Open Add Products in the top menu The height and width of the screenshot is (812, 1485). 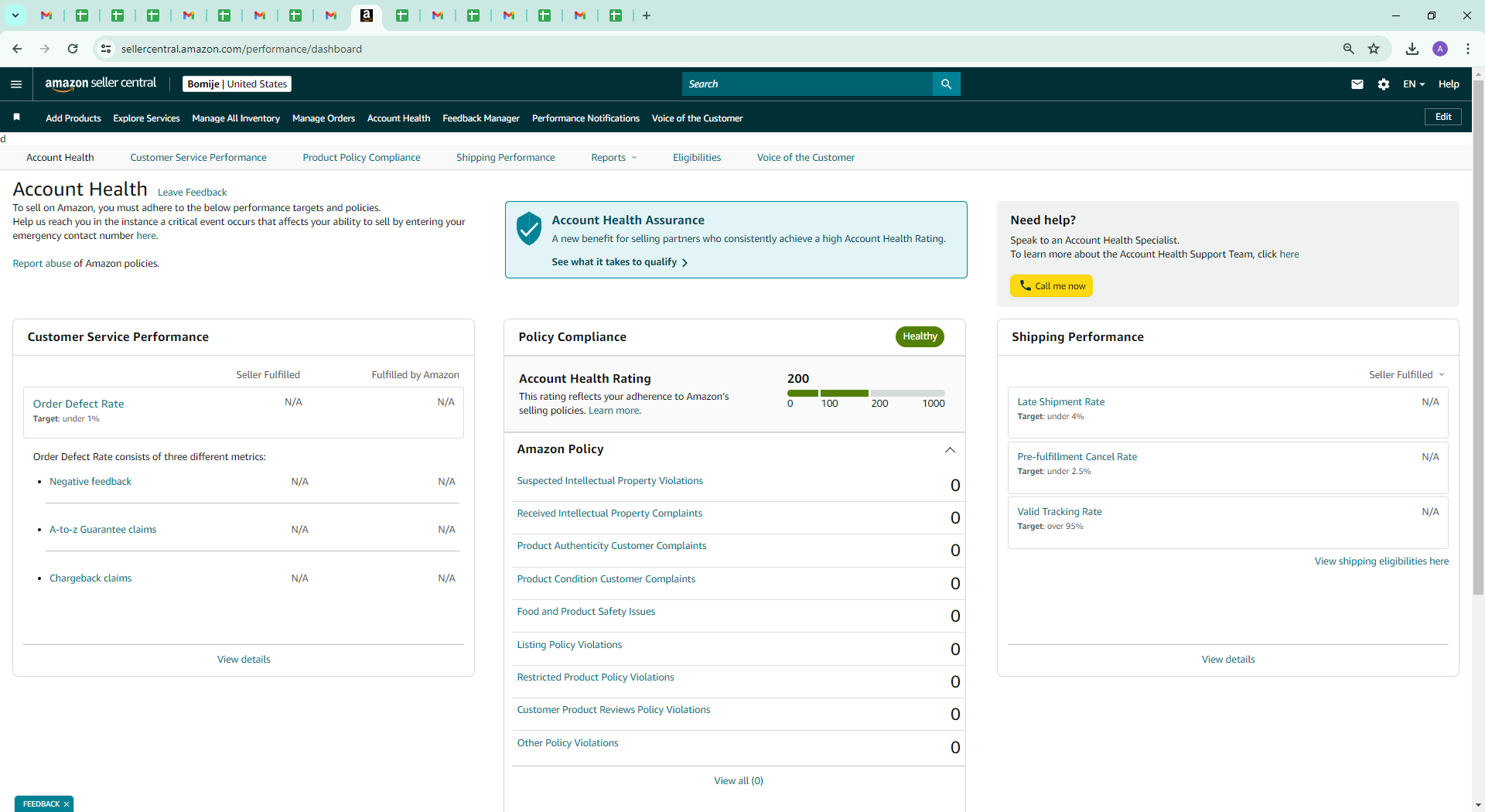click(x=73, y=118)
